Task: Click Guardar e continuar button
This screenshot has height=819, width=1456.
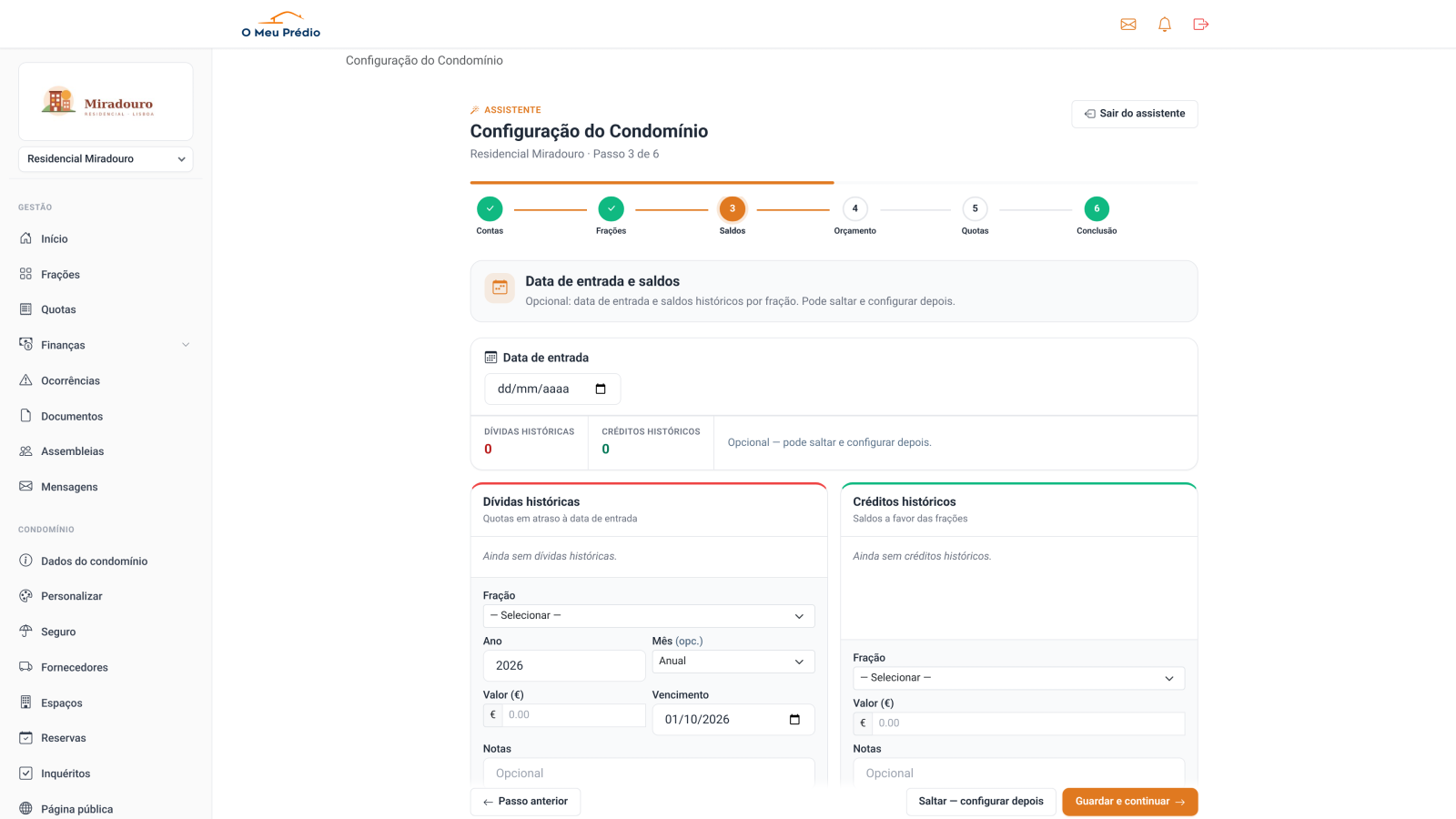Action: pyautogui.click(x=1130, y=802)
